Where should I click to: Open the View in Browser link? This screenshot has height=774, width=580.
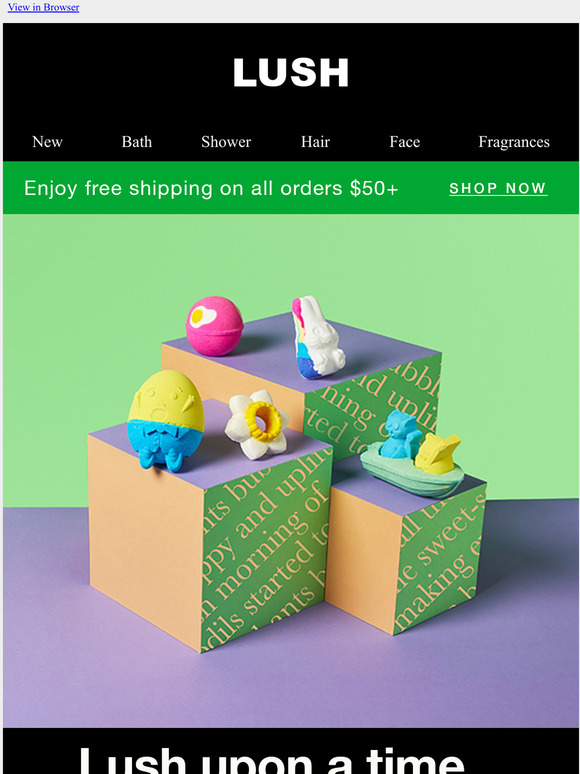click(43, 7)
